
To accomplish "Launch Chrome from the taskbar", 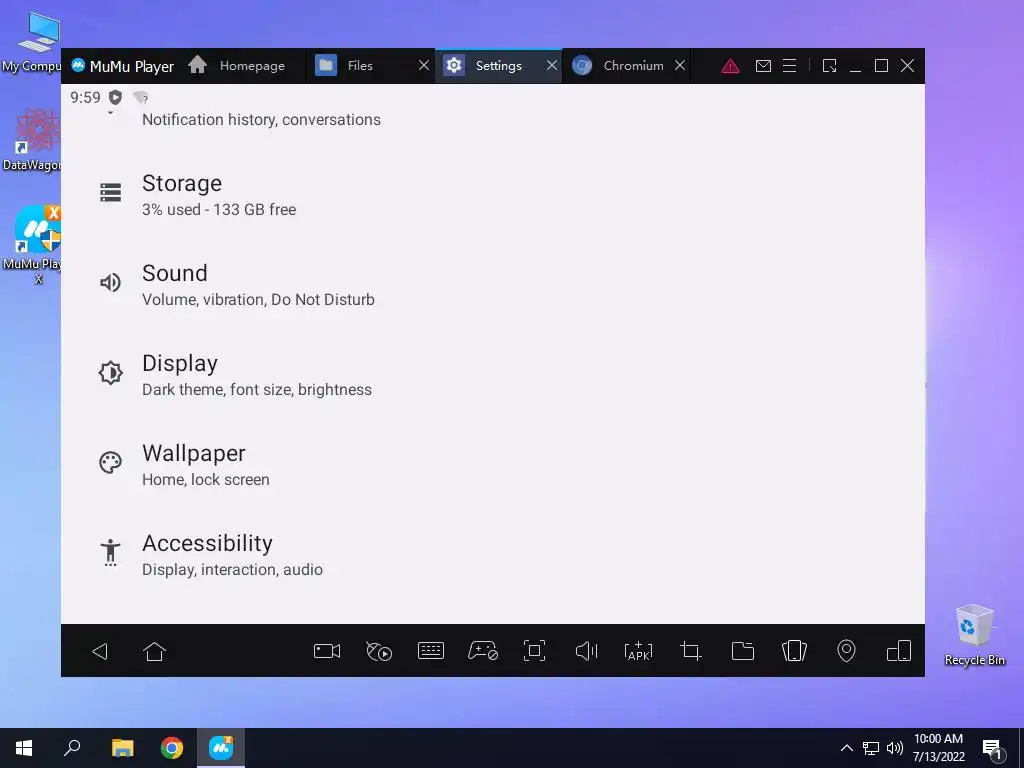I will tap(172, 748).
